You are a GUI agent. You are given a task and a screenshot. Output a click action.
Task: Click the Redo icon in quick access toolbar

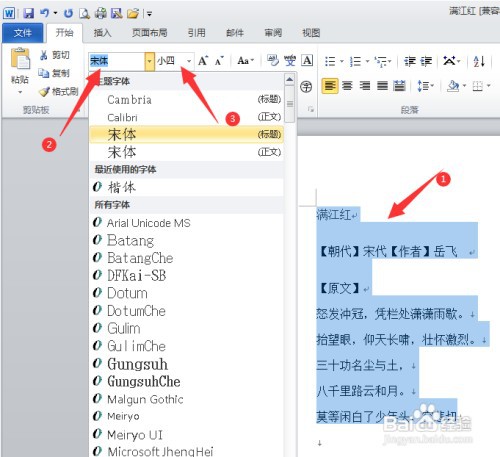pos(68,13)
